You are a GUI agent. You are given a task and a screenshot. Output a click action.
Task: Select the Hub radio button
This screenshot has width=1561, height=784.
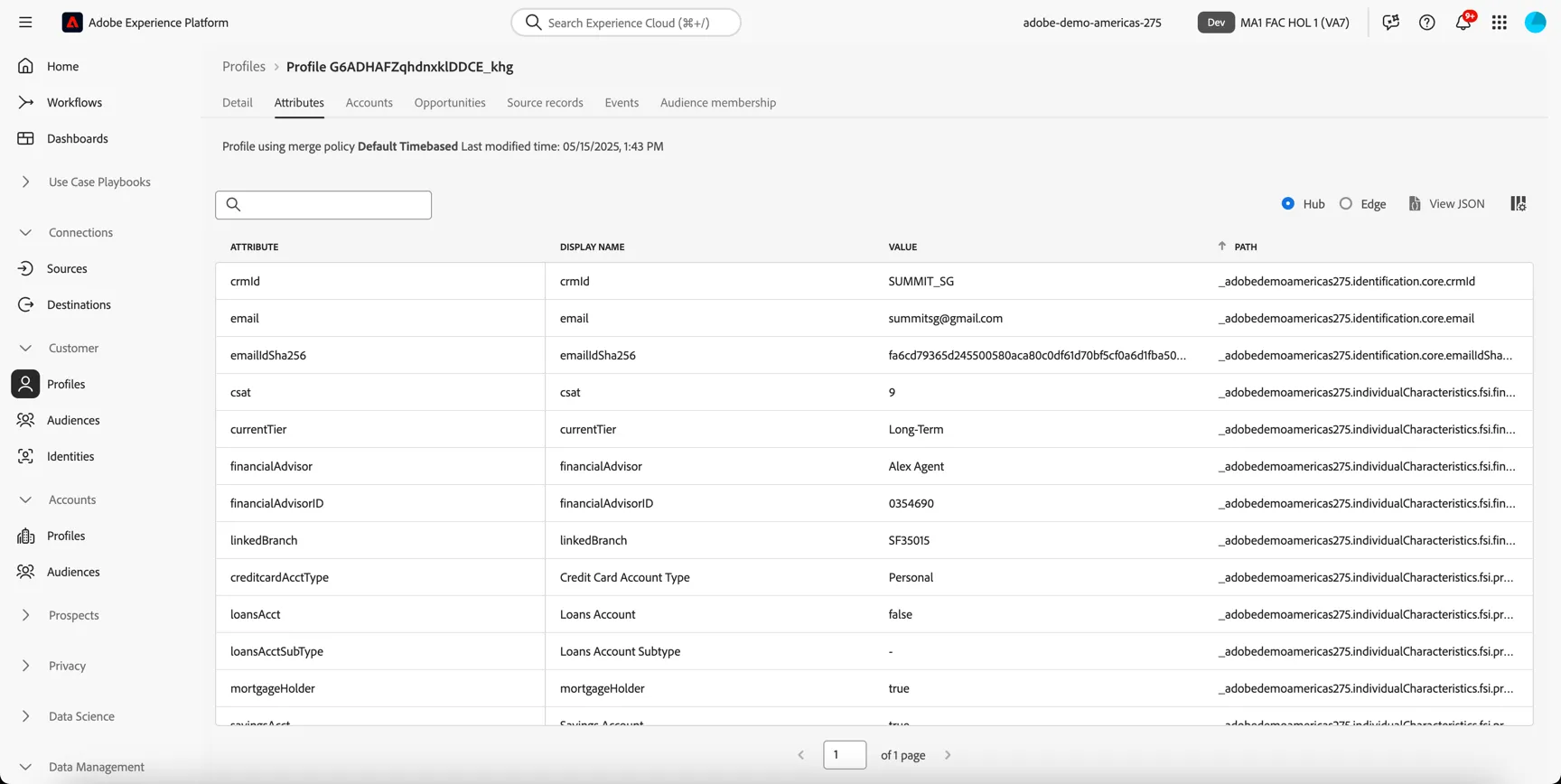[1288, 204]
